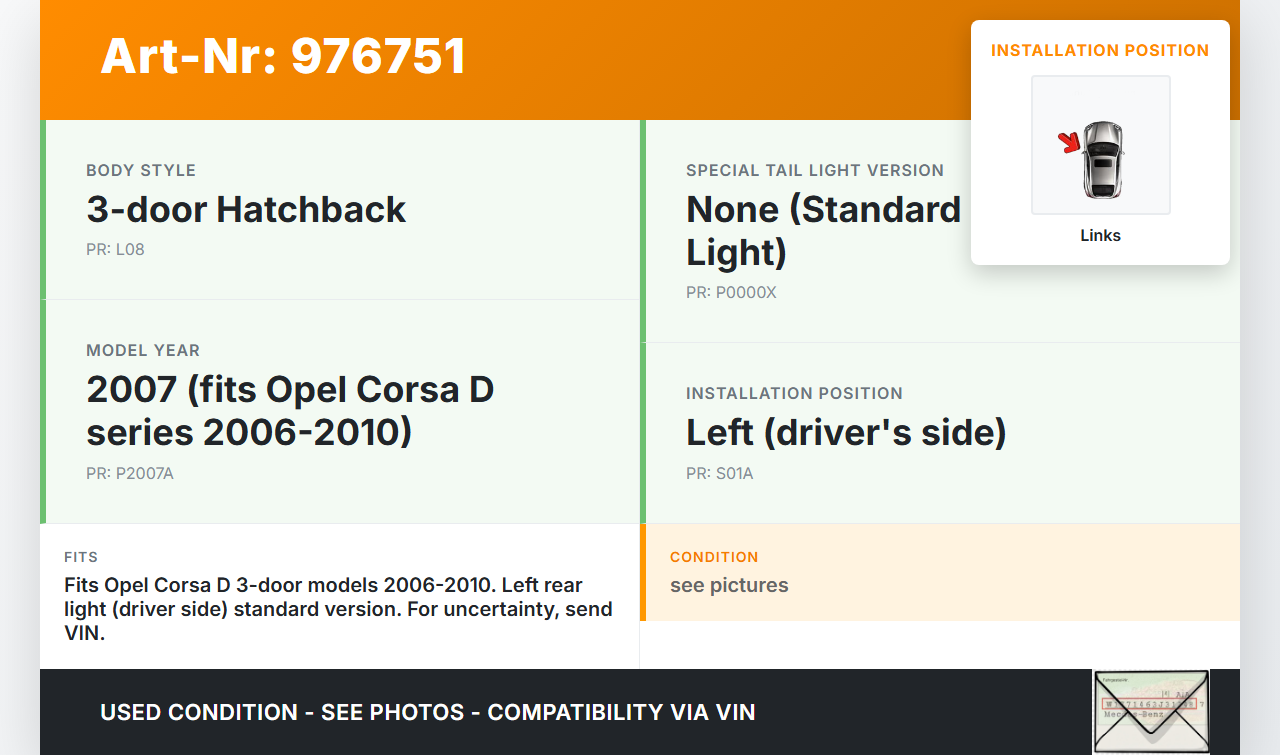Click the orange Installation Position card title

(x=1100, y=50)
